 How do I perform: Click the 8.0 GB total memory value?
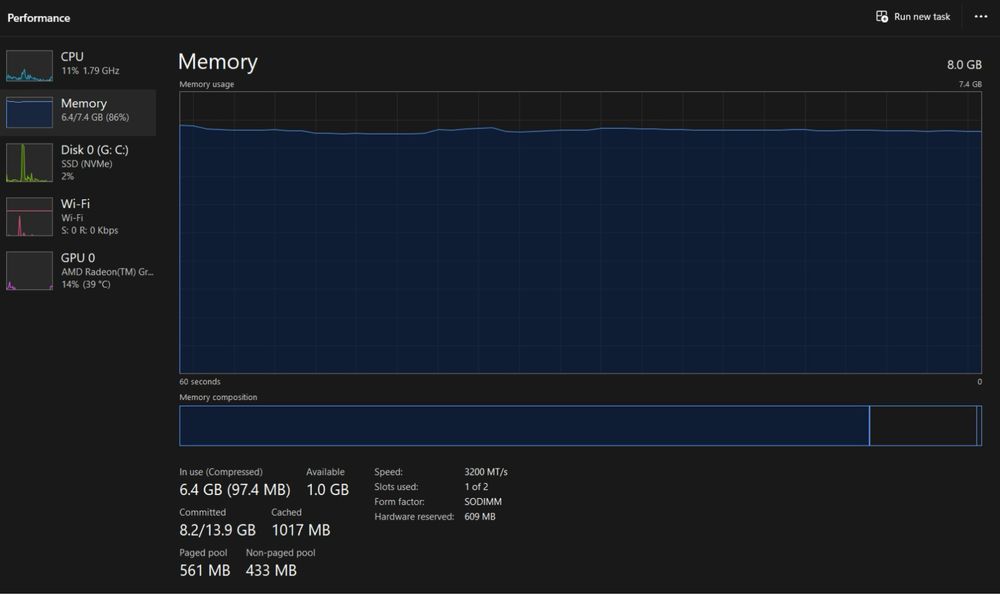(x=964, y=64)
